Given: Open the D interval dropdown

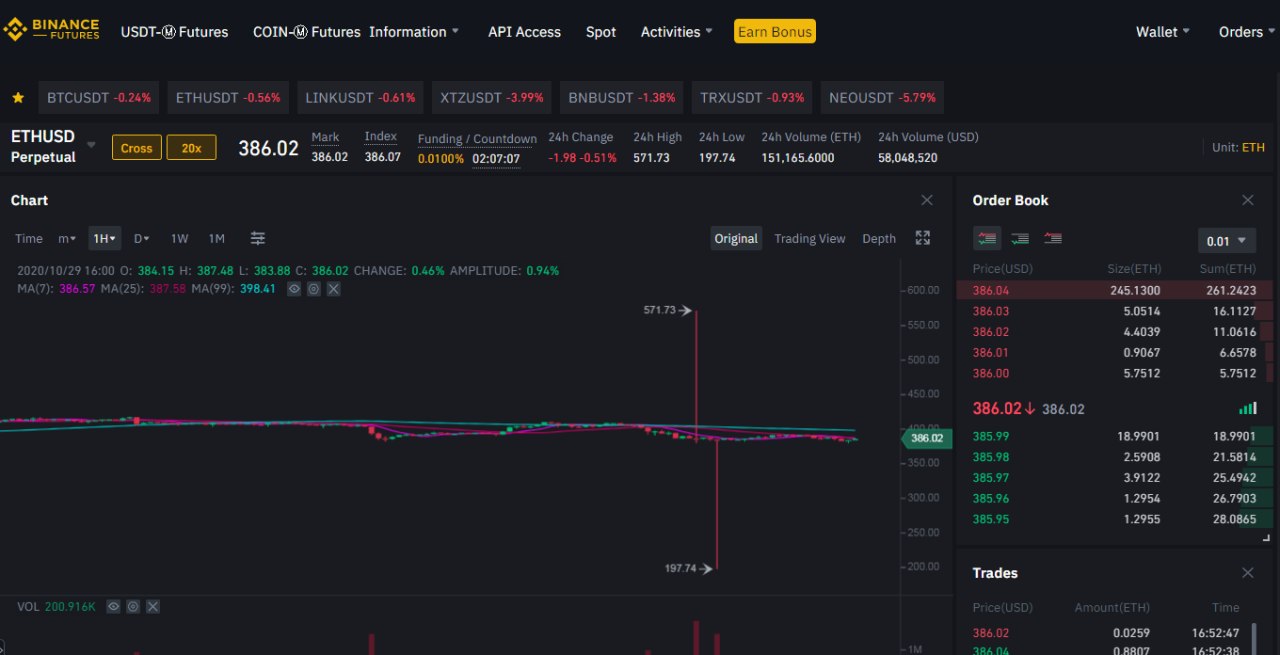Looking at the screenshot, I should (x=141, y=238).
